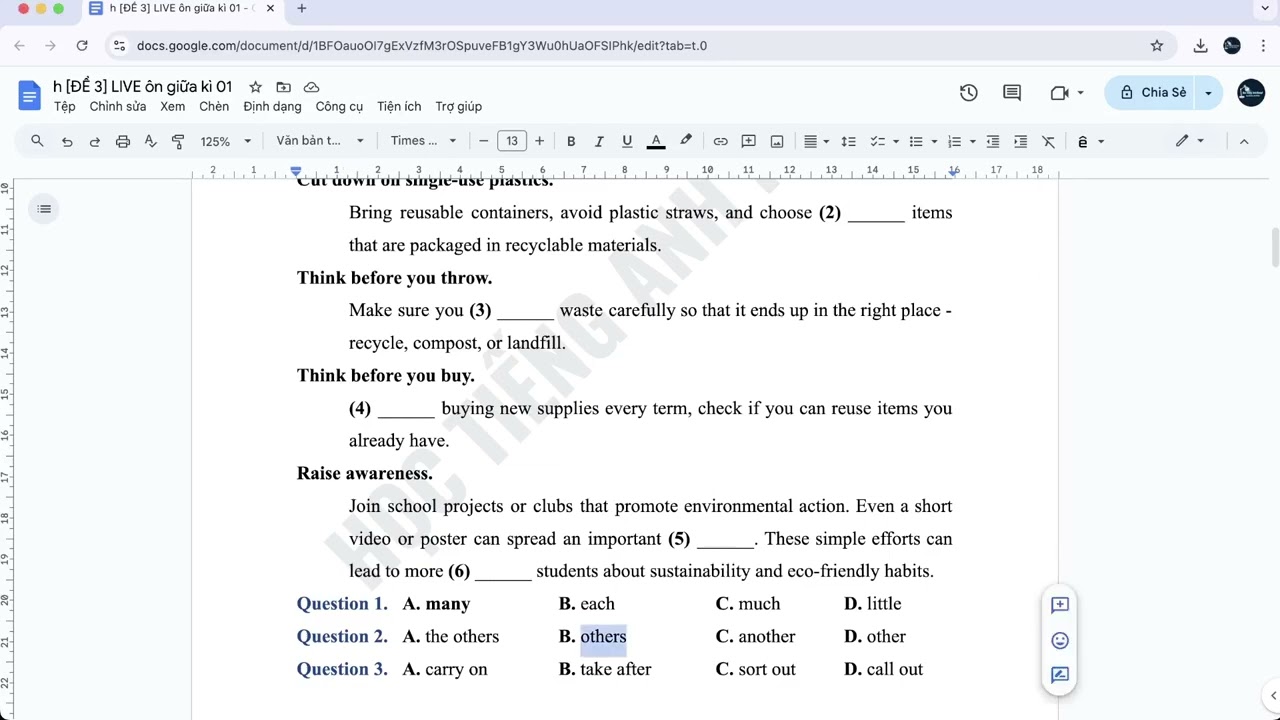
Task: Open the Tệp menu
Action: pyautogui.click(x=65, y=107)
